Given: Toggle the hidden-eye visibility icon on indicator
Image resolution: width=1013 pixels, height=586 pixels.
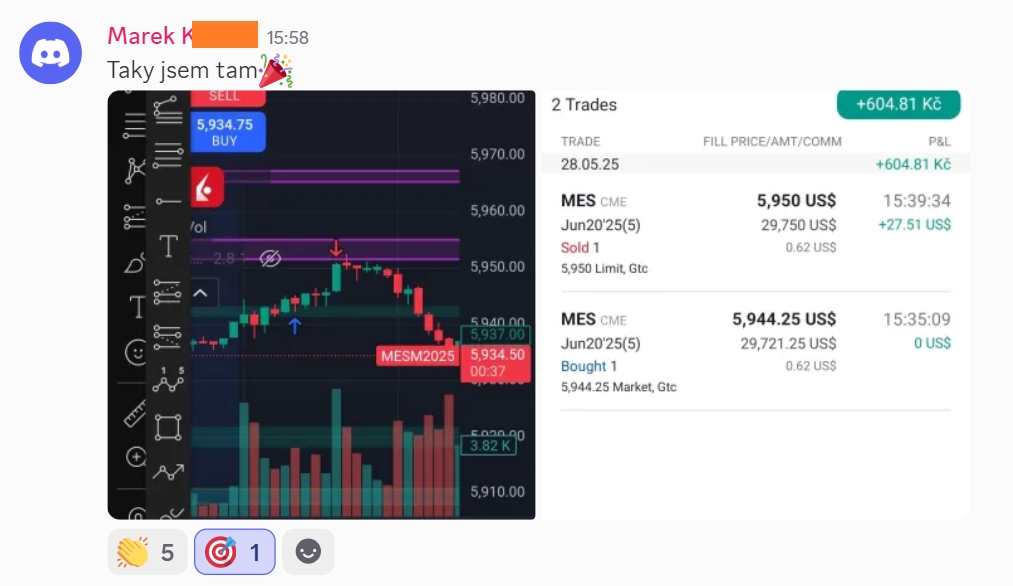Looking at the screenshot, I should click(x=270, y=258).
